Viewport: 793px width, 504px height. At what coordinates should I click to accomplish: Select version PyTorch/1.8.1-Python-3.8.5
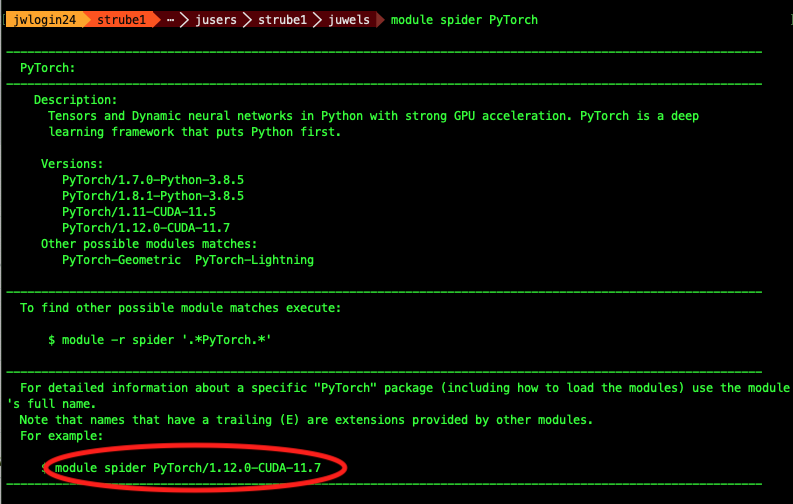click(x=152, y=196)
